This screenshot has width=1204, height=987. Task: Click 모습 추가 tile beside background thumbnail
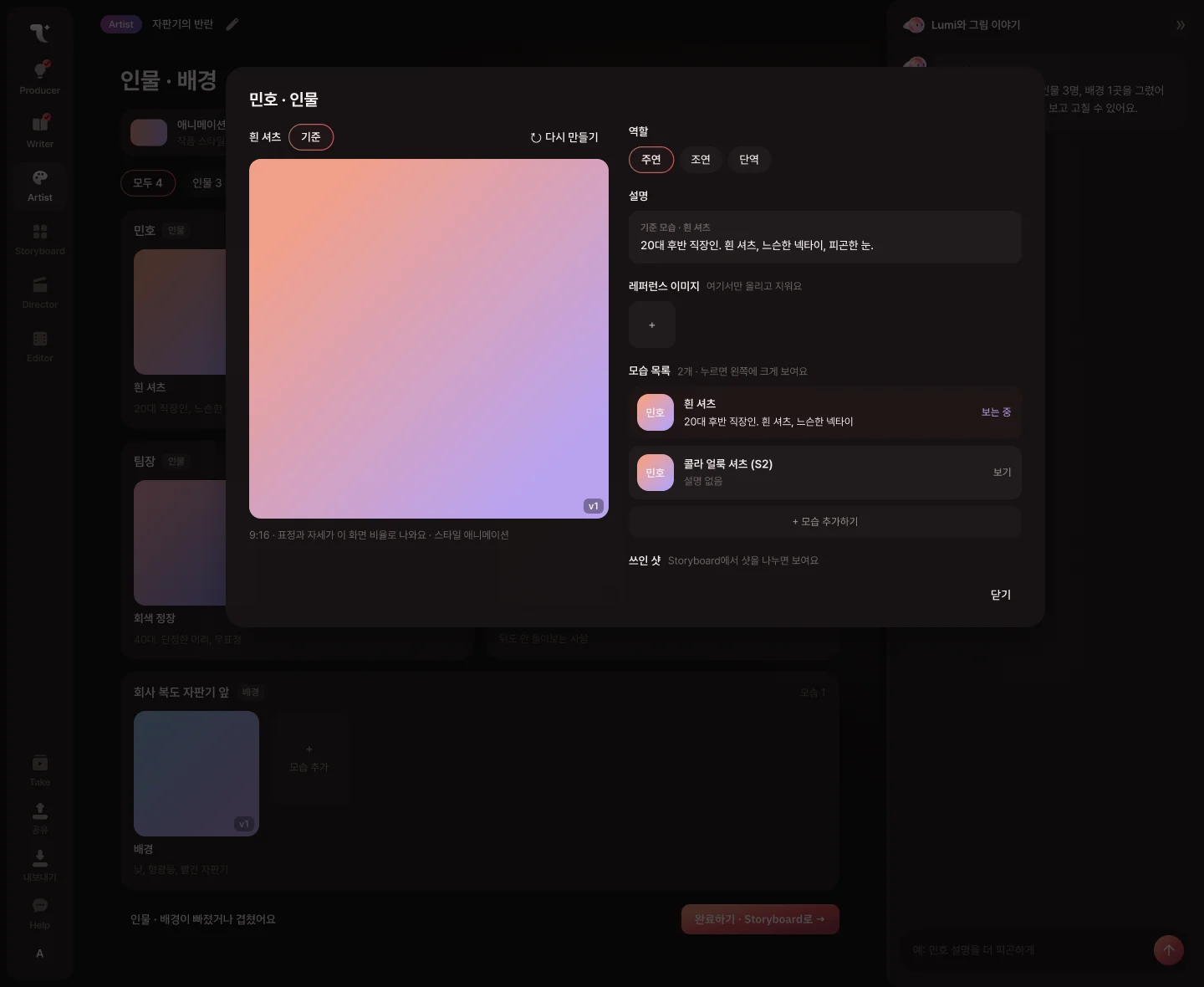click(309, 759)
